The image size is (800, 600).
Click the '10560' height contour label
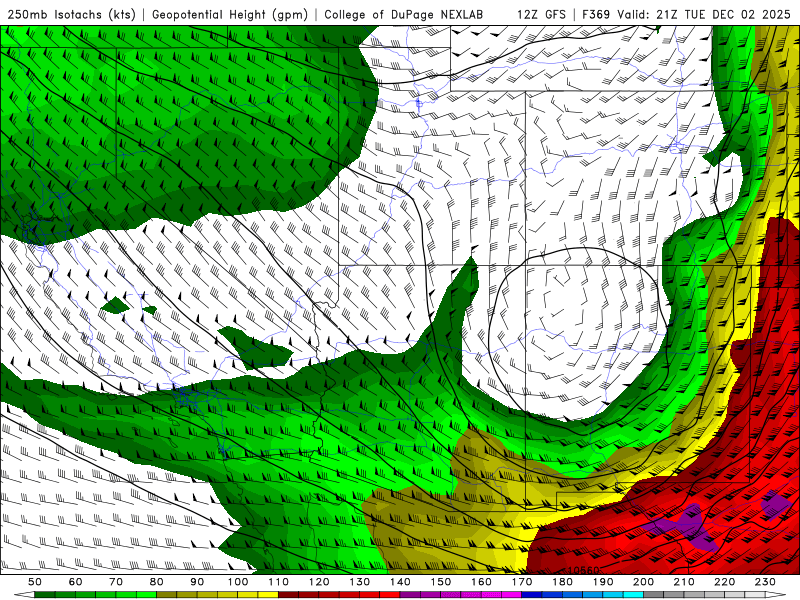[x=584, y=570]
